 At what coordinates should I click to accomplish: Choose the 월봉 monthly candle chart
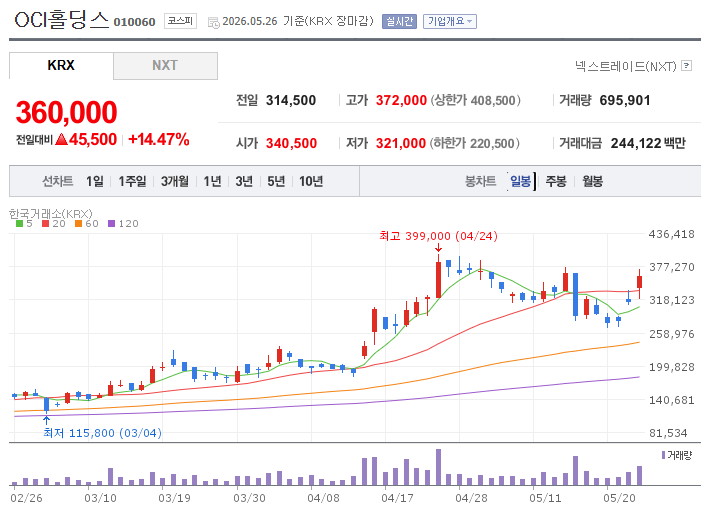(592, 181)
